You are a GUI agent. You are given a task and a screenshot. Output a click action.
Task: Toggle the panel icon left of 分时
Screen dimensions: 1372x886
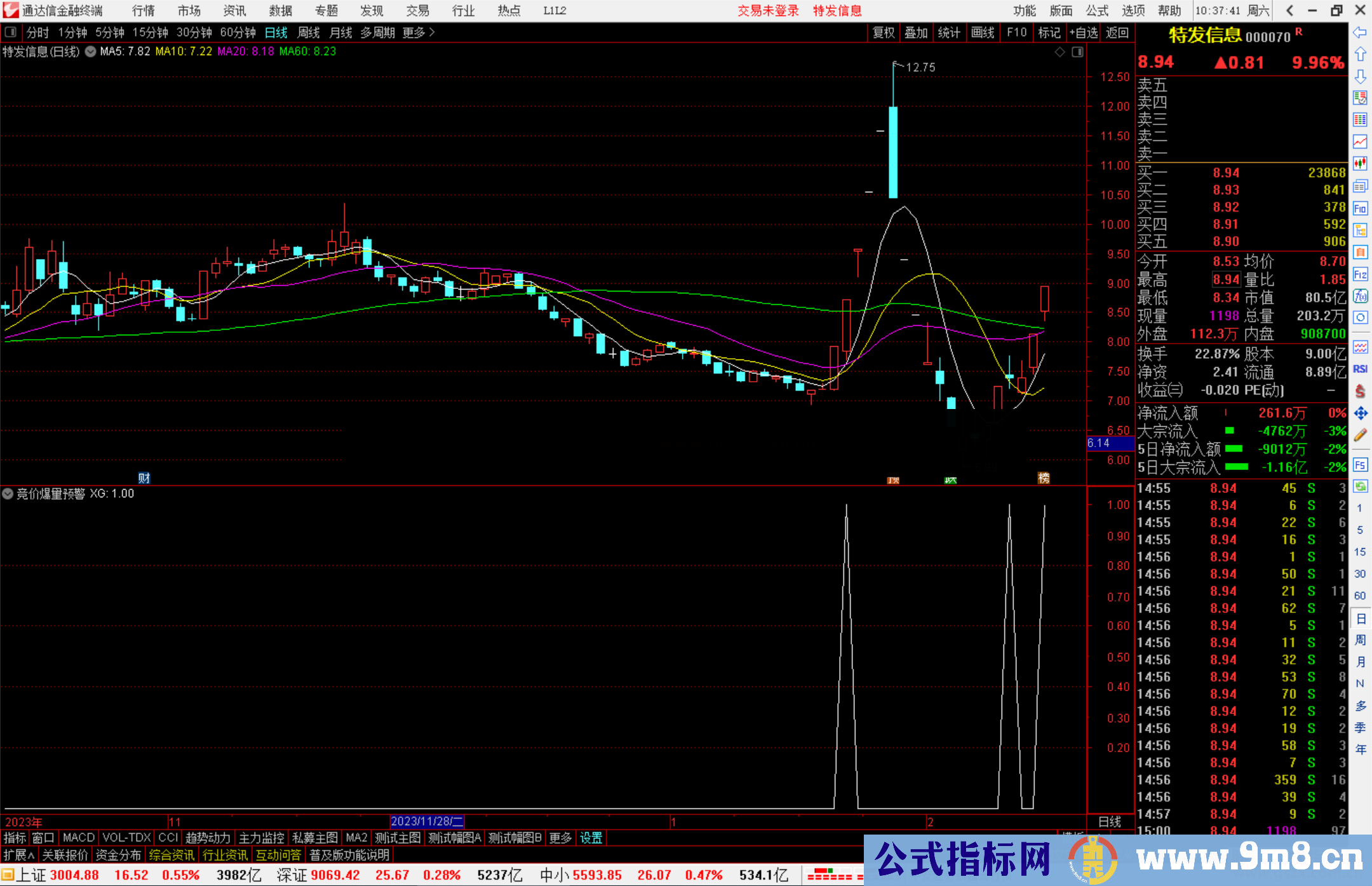coord(11,32)
